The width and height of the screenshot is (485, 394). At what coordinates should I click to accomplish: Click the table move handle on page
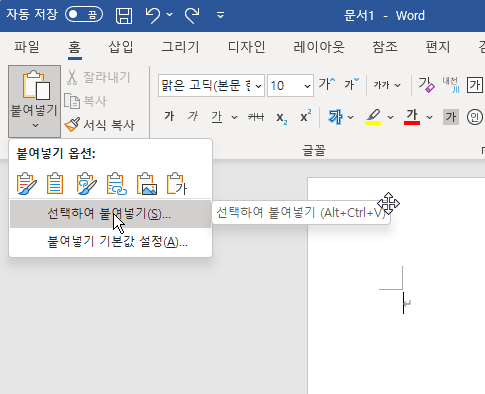click(x=388, y=203)
